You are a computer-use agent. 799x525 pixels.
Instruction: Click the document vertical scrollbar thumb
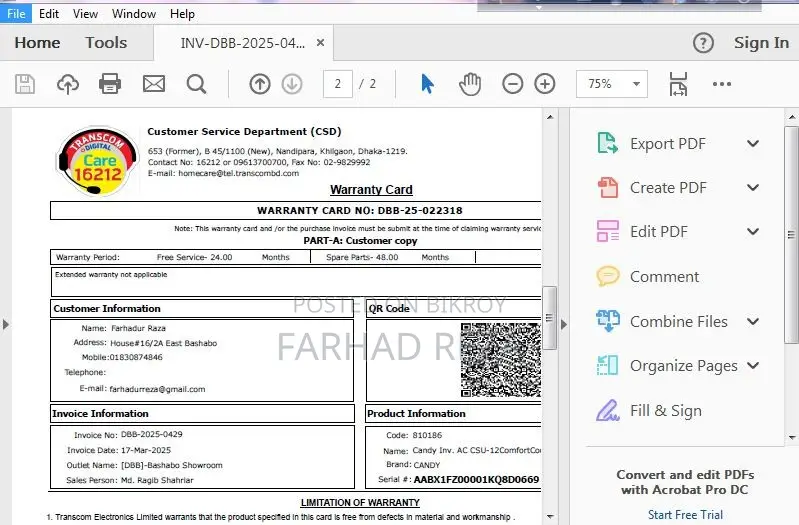(x=550, y=318)
